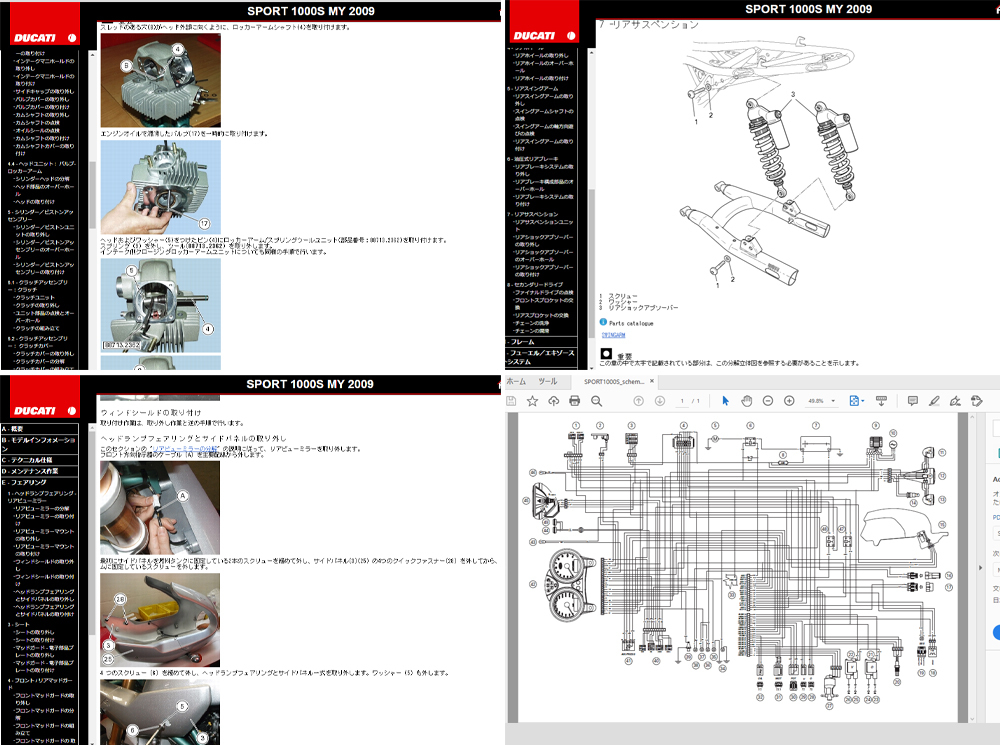Activate the hand pan tool

(x=747, y=401)
